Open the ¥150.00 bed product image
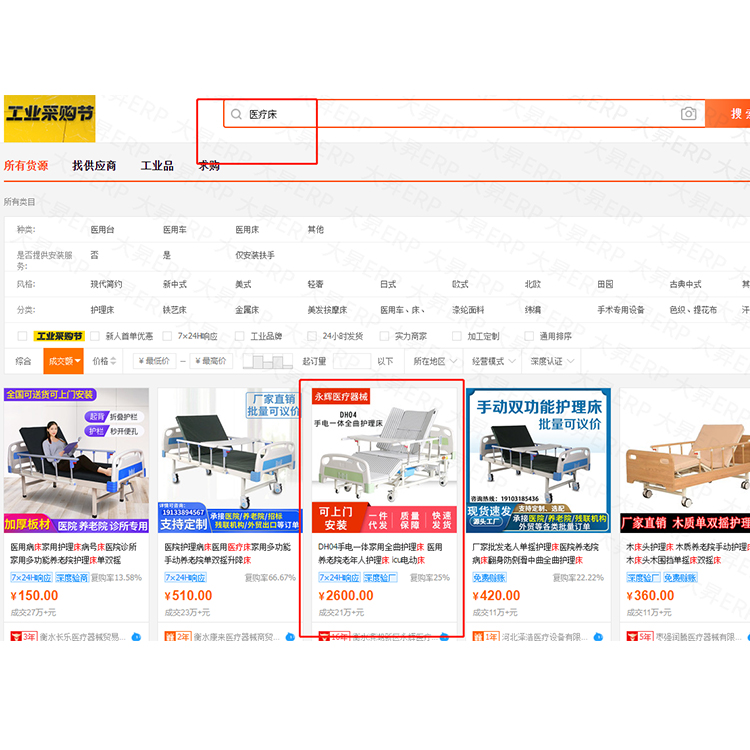Screen dimensions: 750x750 [77, 460]
